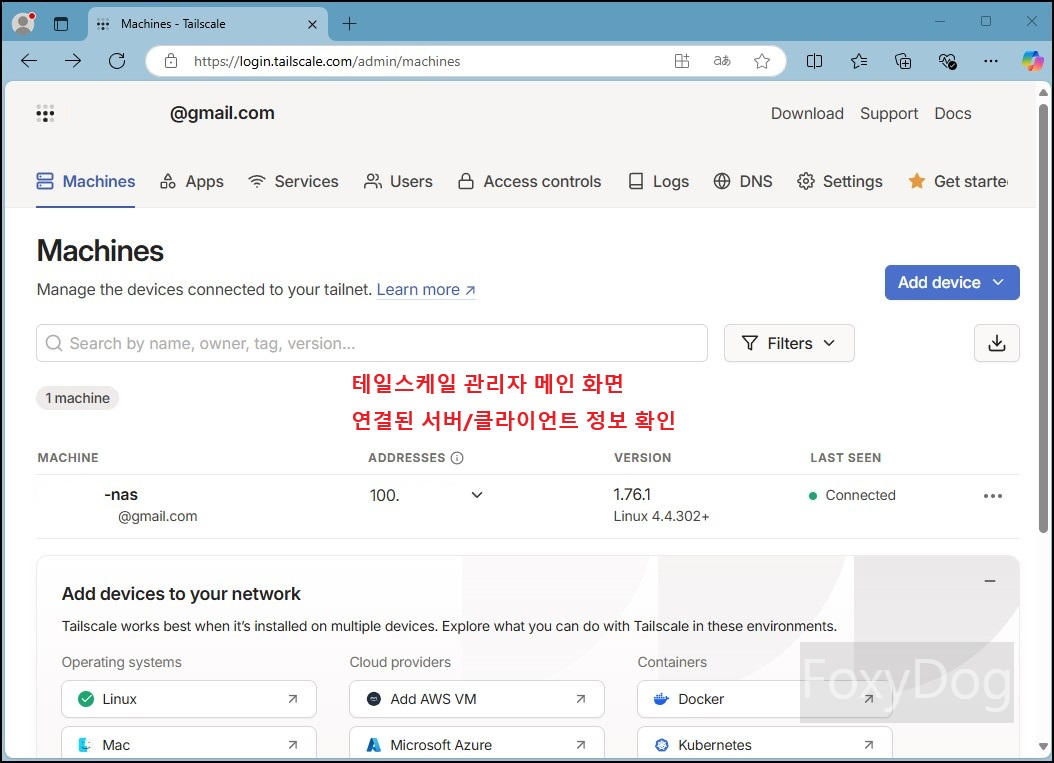Open the tab actions menu icon
1054x763 pixels.
point(61,24)
